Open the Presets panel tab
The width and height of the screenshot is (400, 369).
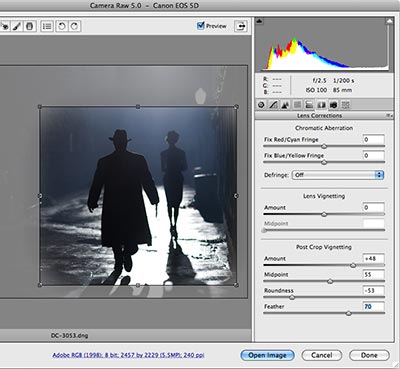click(346, 105)
